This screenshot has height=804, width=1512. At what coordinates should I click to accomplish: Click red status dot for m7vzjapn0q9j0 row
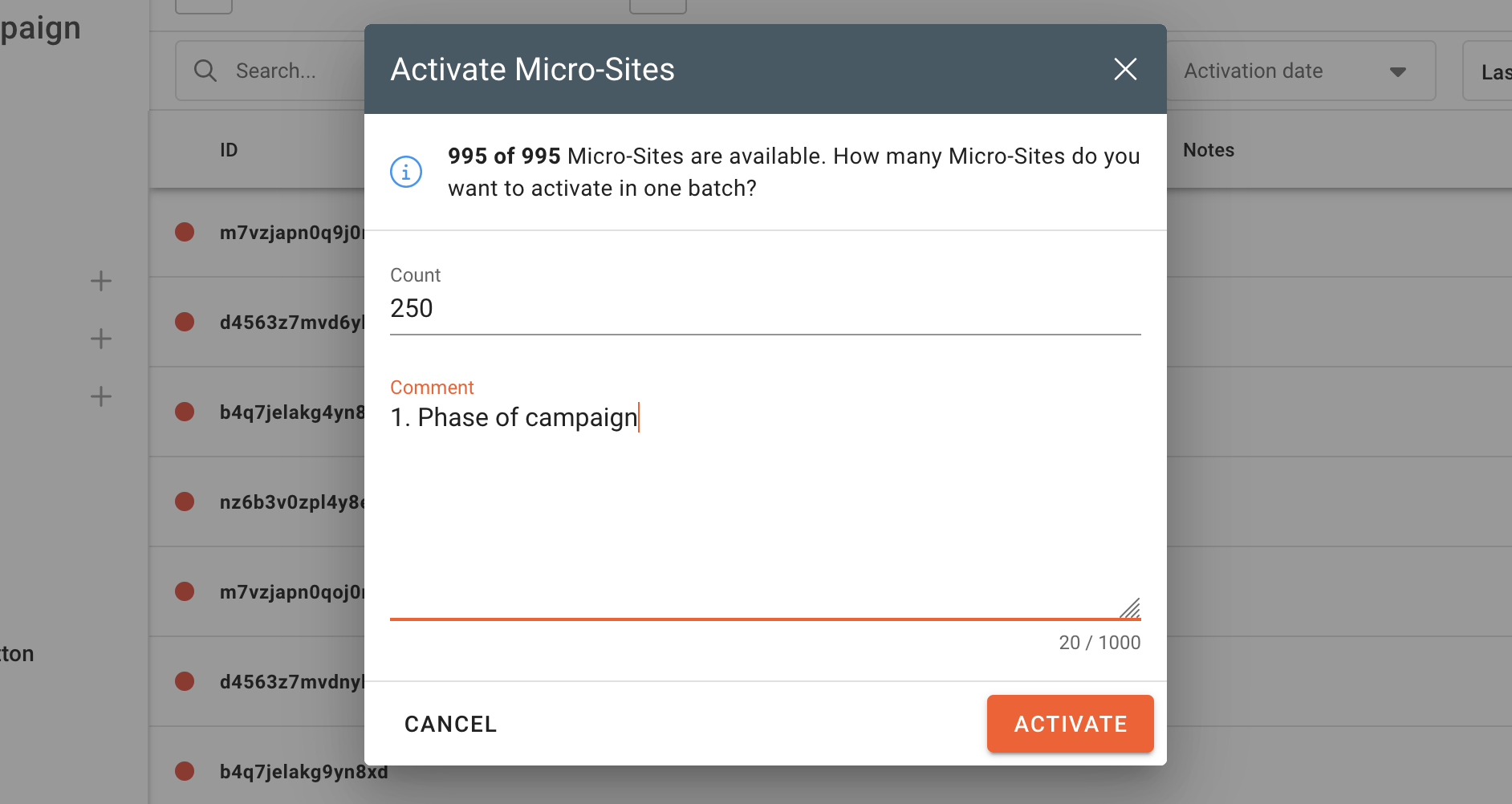click(185, 233)
